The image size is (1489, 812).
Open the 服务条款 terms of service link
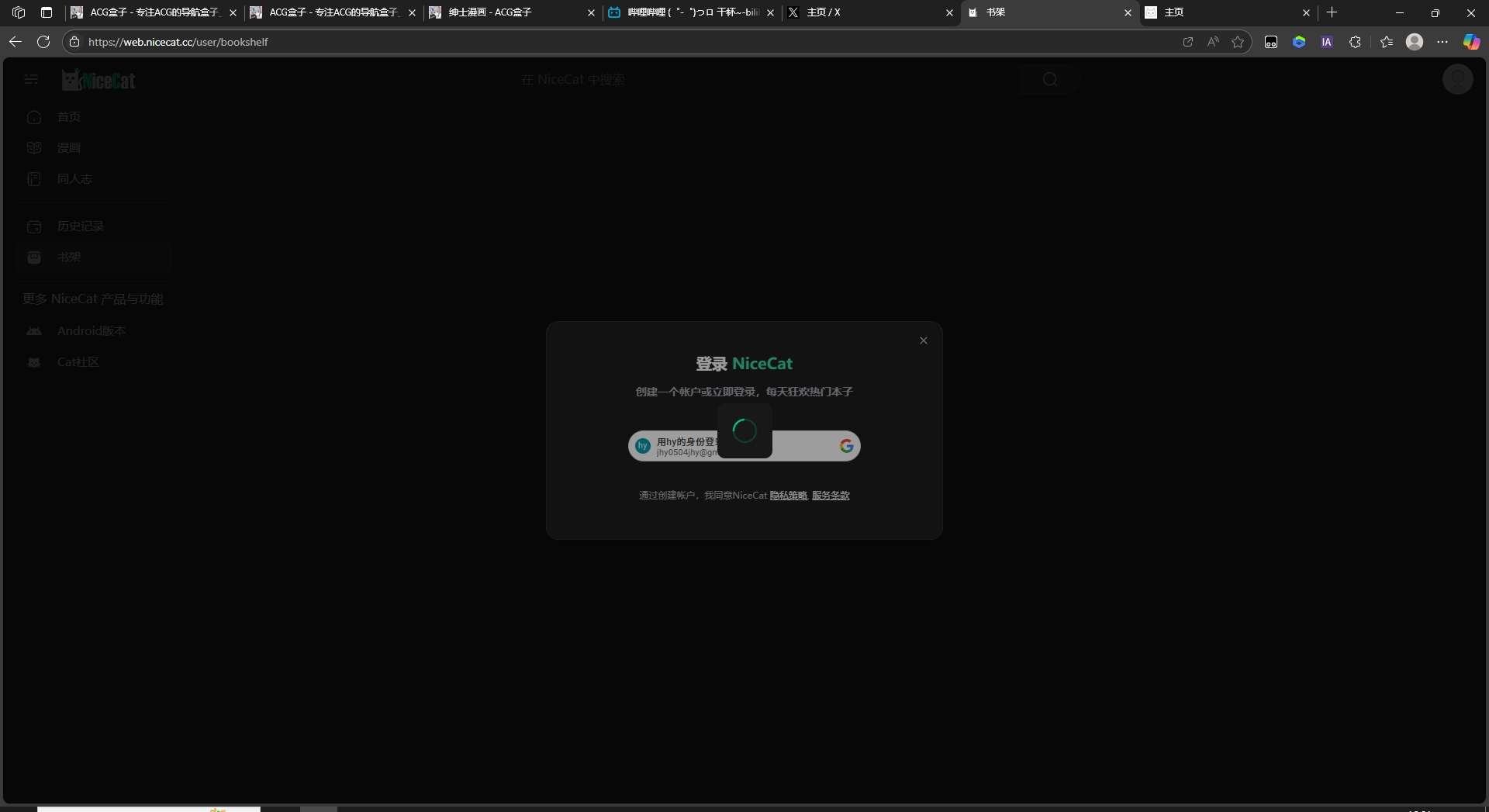point(831,496)
